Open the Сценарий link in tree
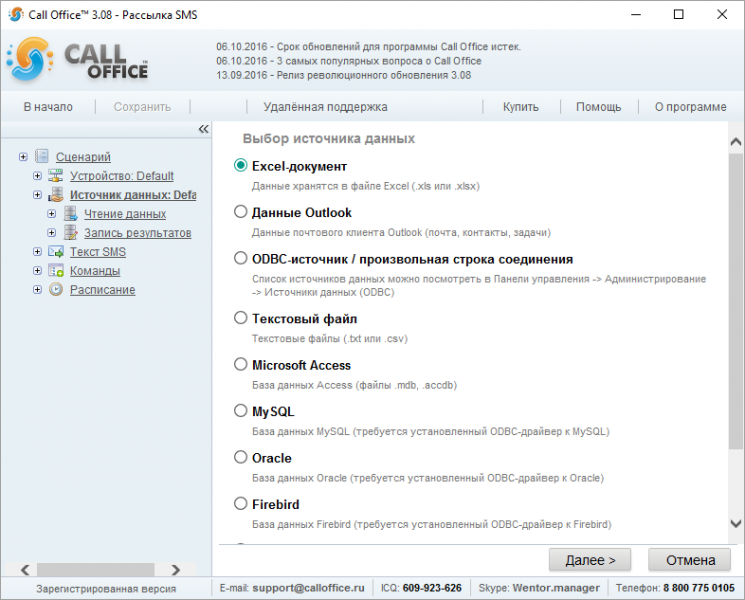Viewport: 745px width, 600px height. point(83,157)
